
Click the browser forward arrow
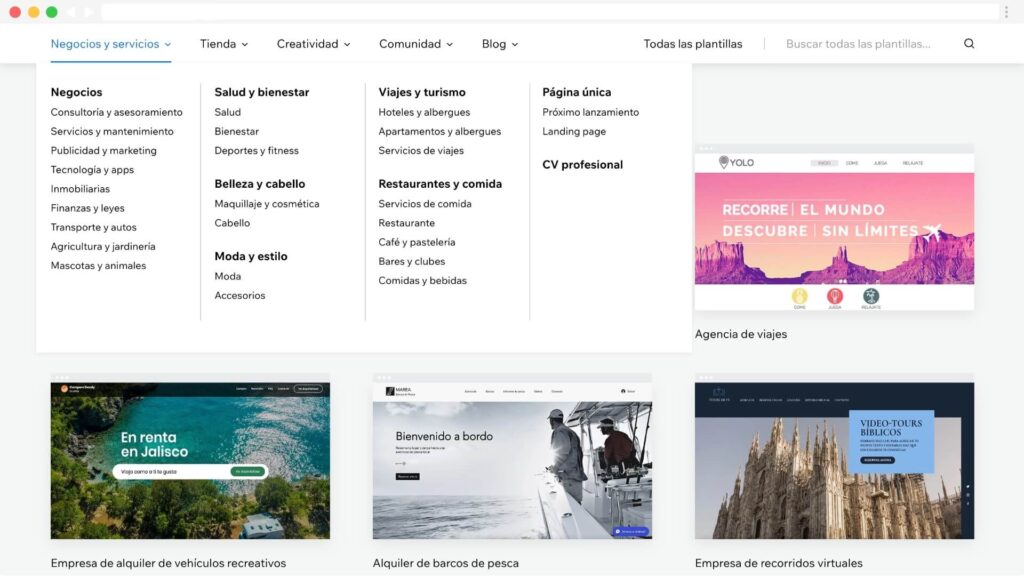point(89,12)
